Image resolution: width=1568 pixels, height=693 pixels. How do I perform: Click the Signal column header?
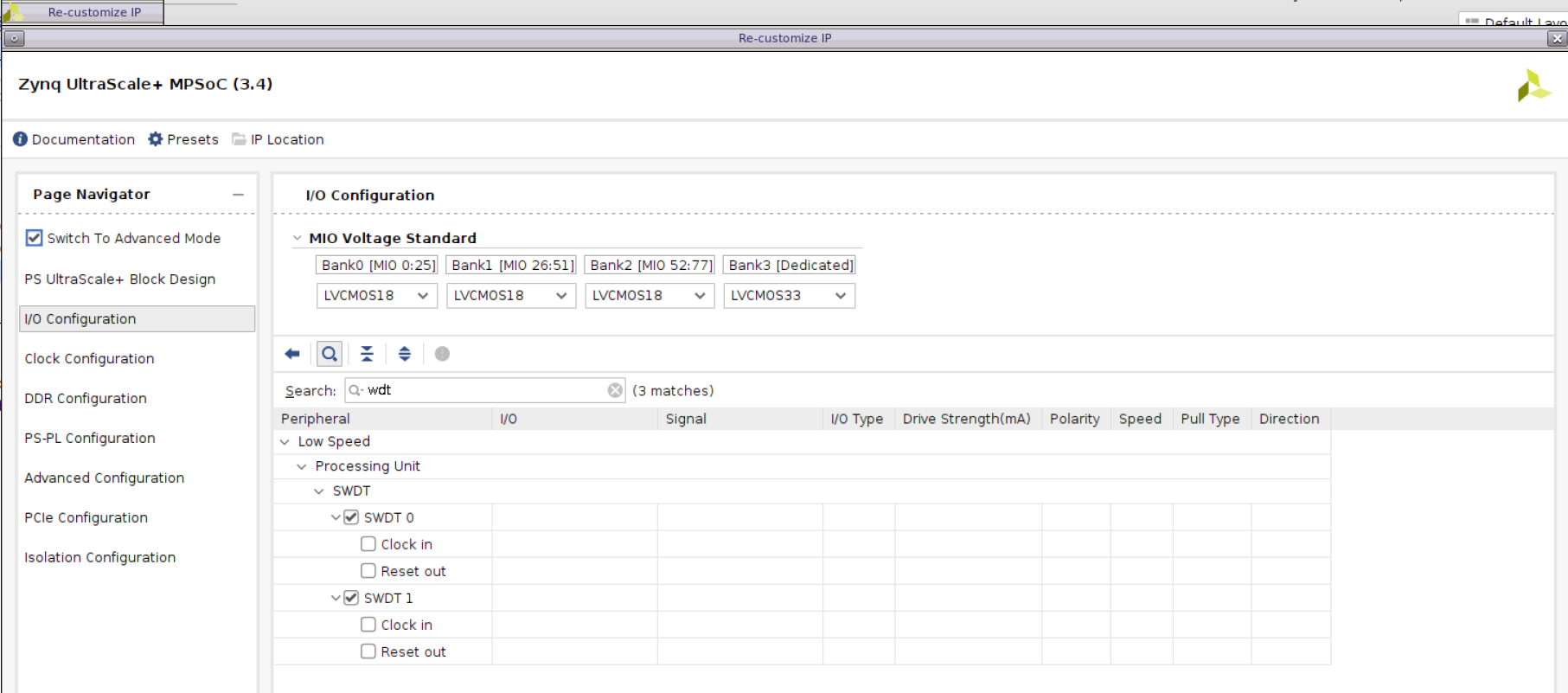(x=740, y=419)
